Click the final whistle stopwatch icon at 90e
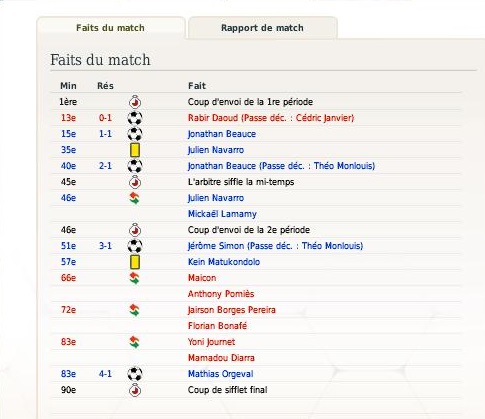 coord(135,390)
